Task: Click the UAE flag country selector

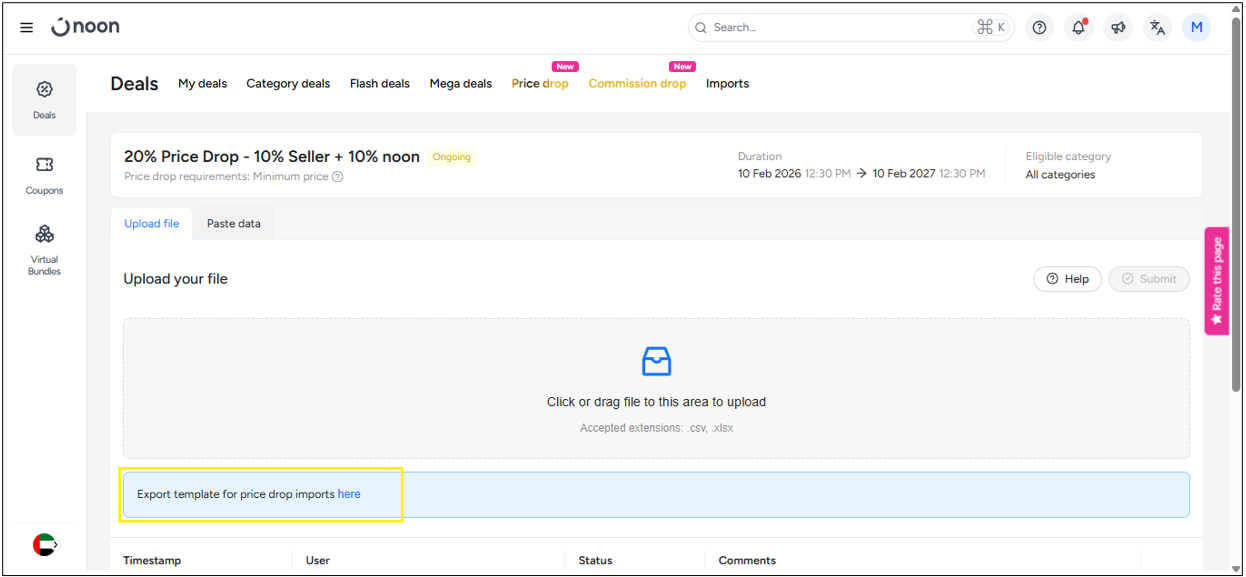Action: [45, 544]
